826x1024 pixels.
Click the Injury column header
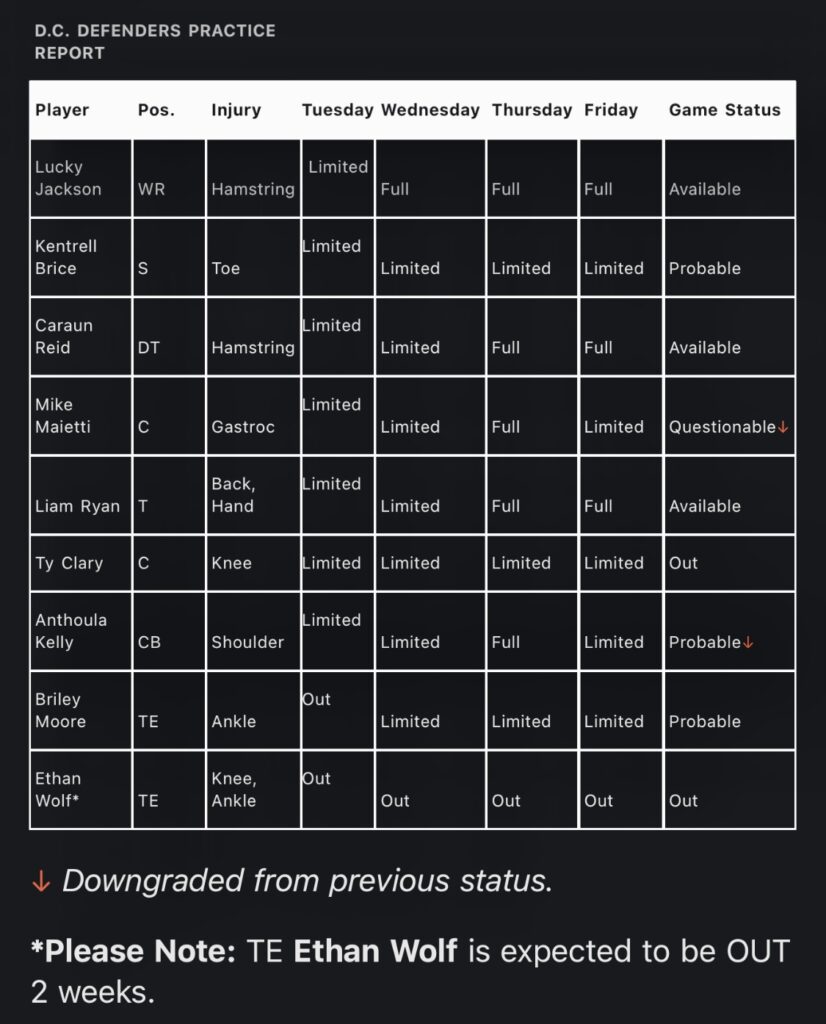point(235,111)
